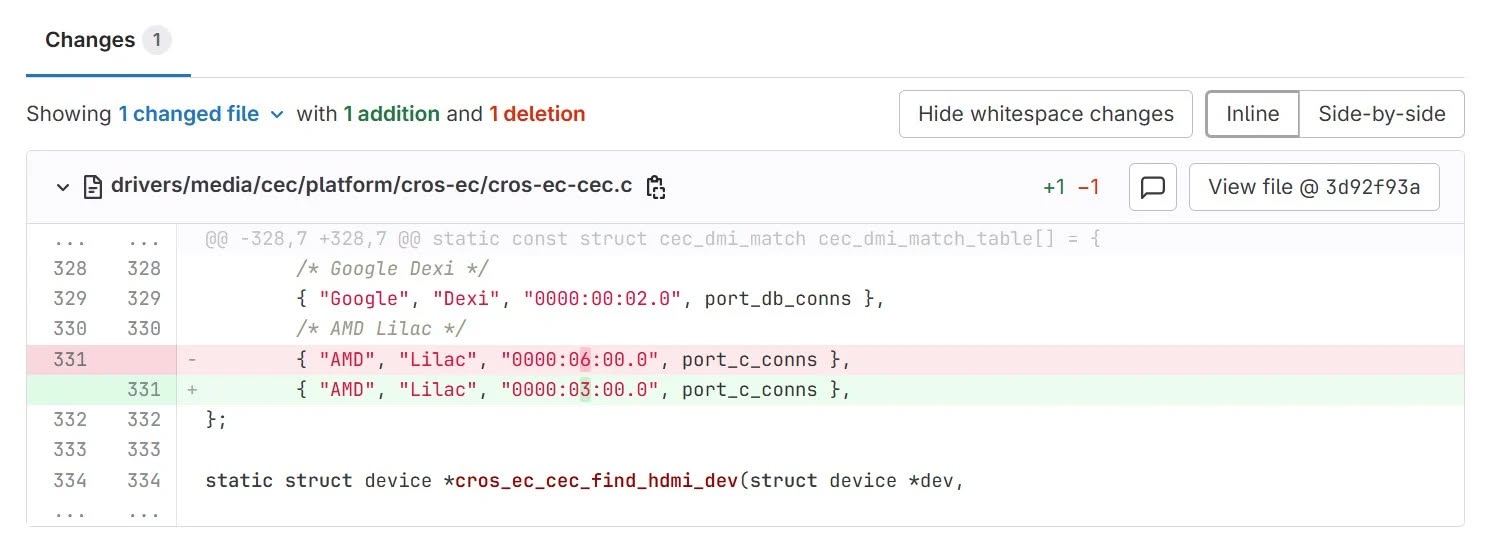1488x543 pixels.
Task: Click View file @ 3d92f93a button
Action: 1313,187
